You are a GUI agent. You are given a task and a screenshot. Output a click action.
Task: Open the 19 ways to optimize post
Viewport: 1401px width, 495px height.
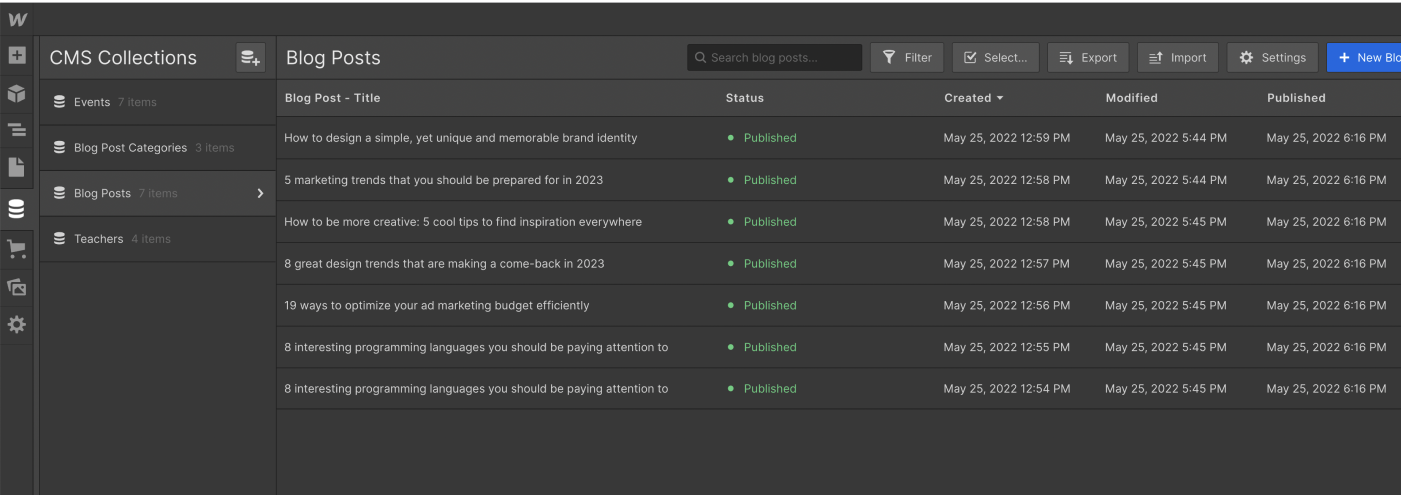click(x=437, y=305)
